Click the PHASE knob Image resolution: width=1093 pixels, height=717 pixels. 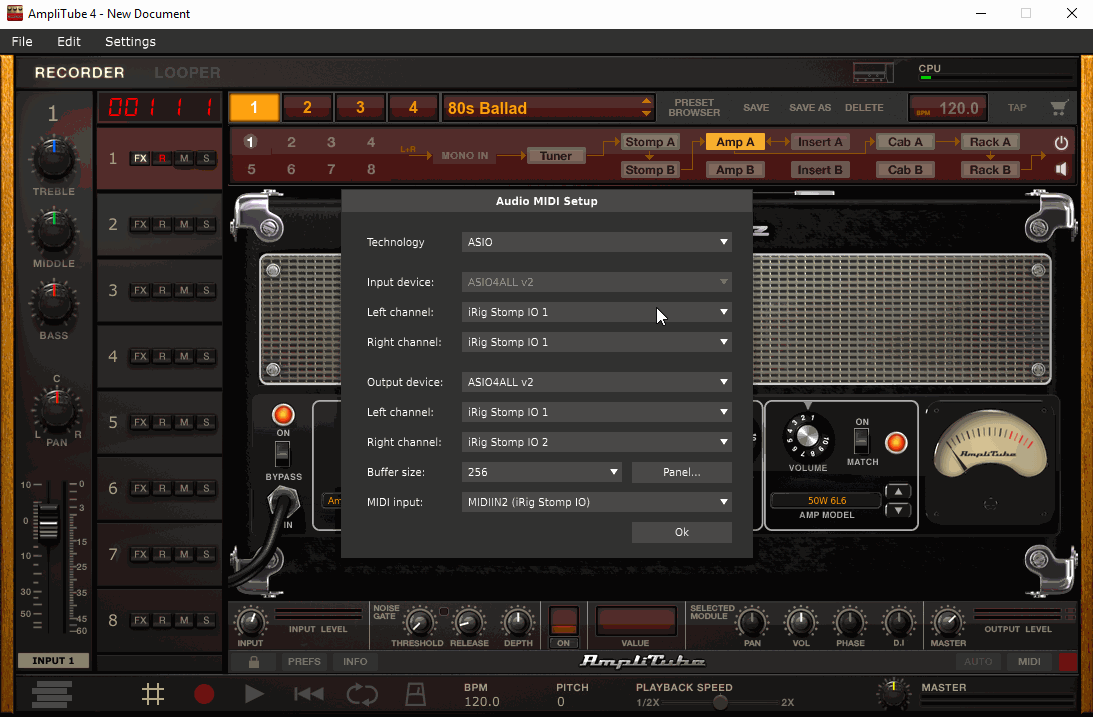[x=849, y=622]
